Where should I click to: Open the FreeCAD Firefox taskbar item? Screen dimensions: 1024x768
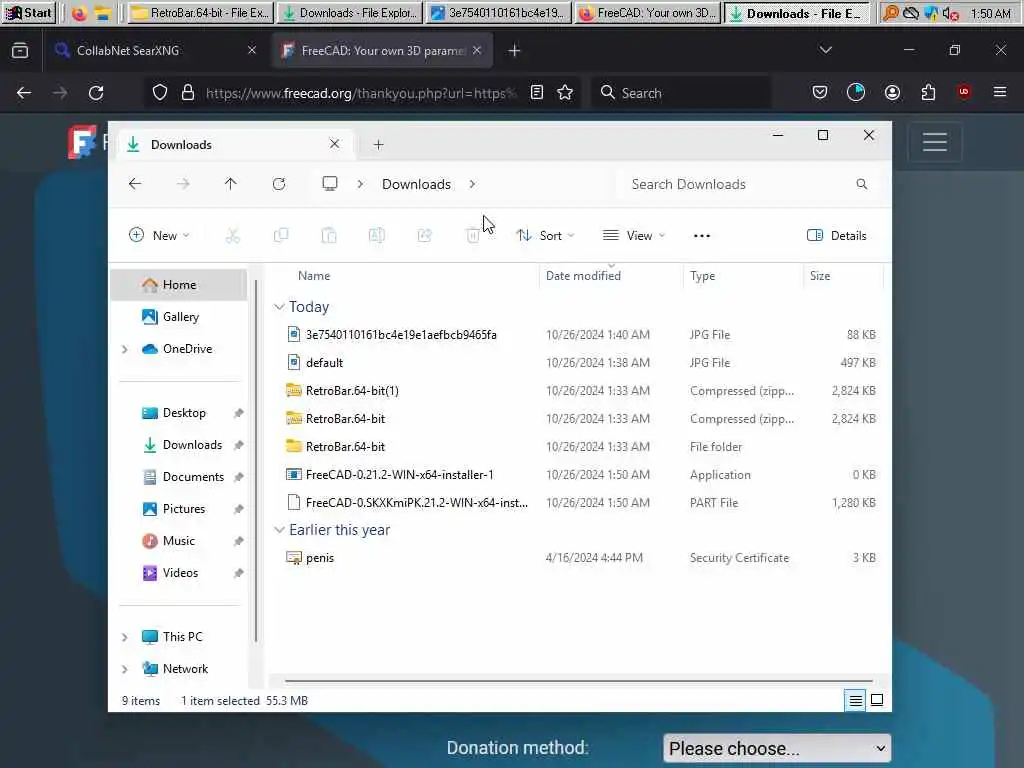pyautogui.click(x=648, y=13)
